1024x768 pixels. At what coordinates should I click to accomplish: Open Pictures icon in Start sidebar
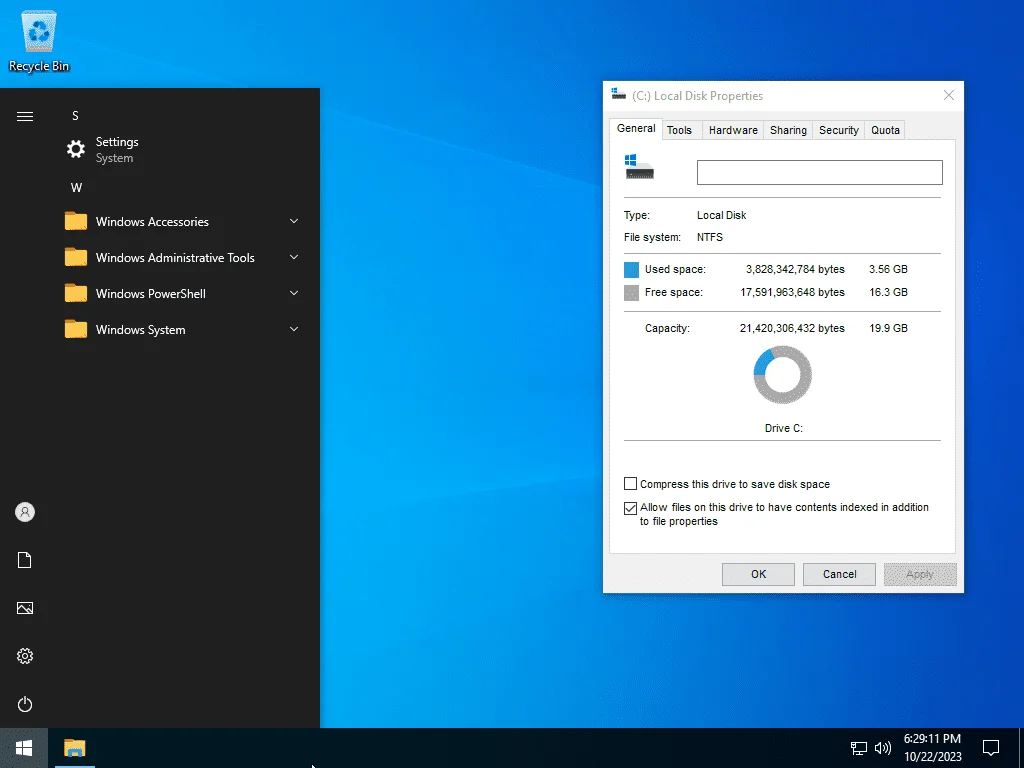25,608
